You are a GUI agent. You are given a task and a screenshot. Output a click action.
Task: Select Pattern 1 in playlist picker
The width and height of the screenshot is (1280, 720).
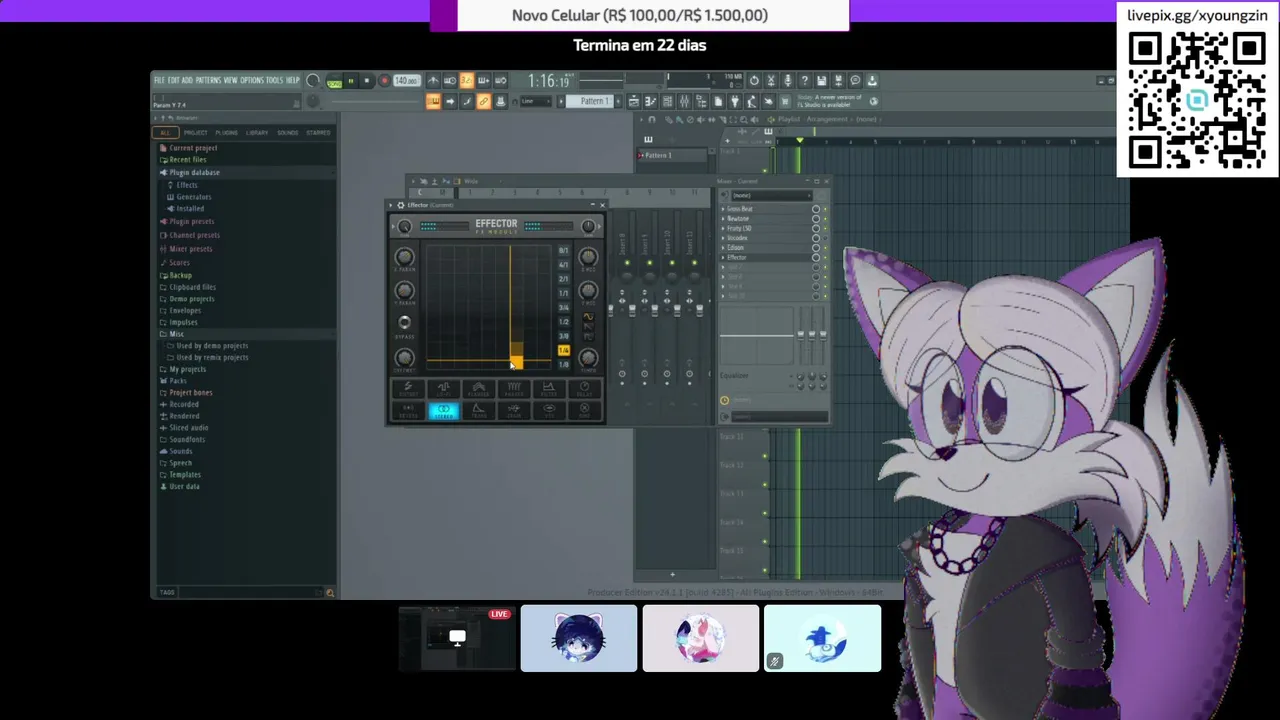671,155
